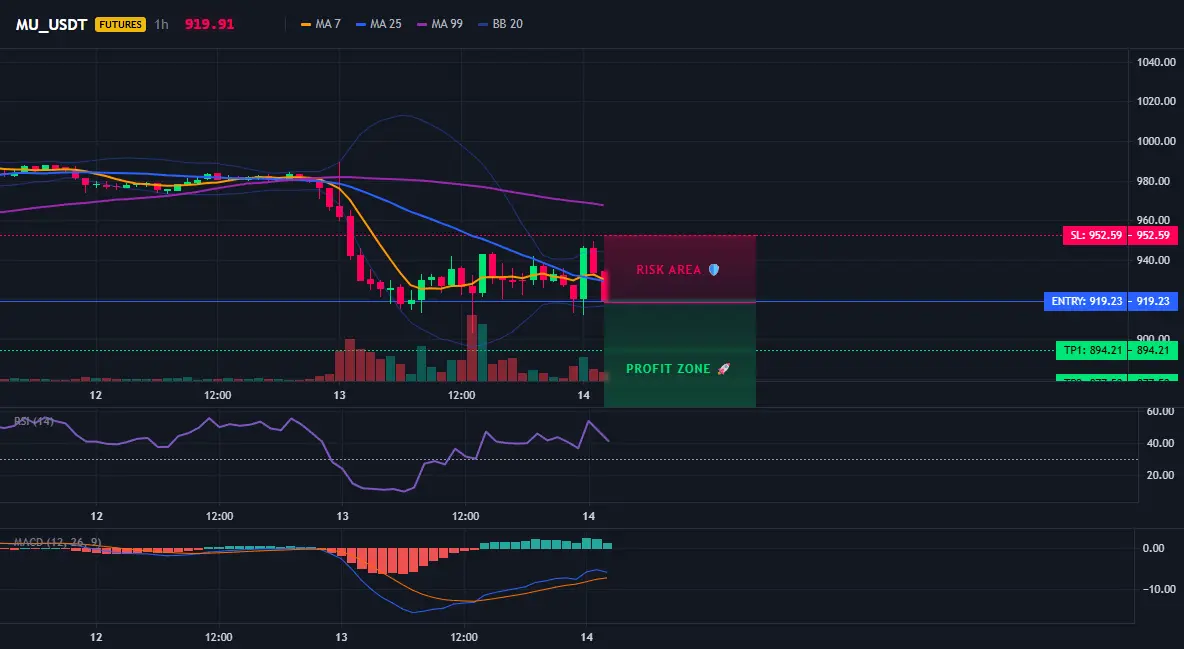Toggle the BB 20 legend entry

[500, 24]
